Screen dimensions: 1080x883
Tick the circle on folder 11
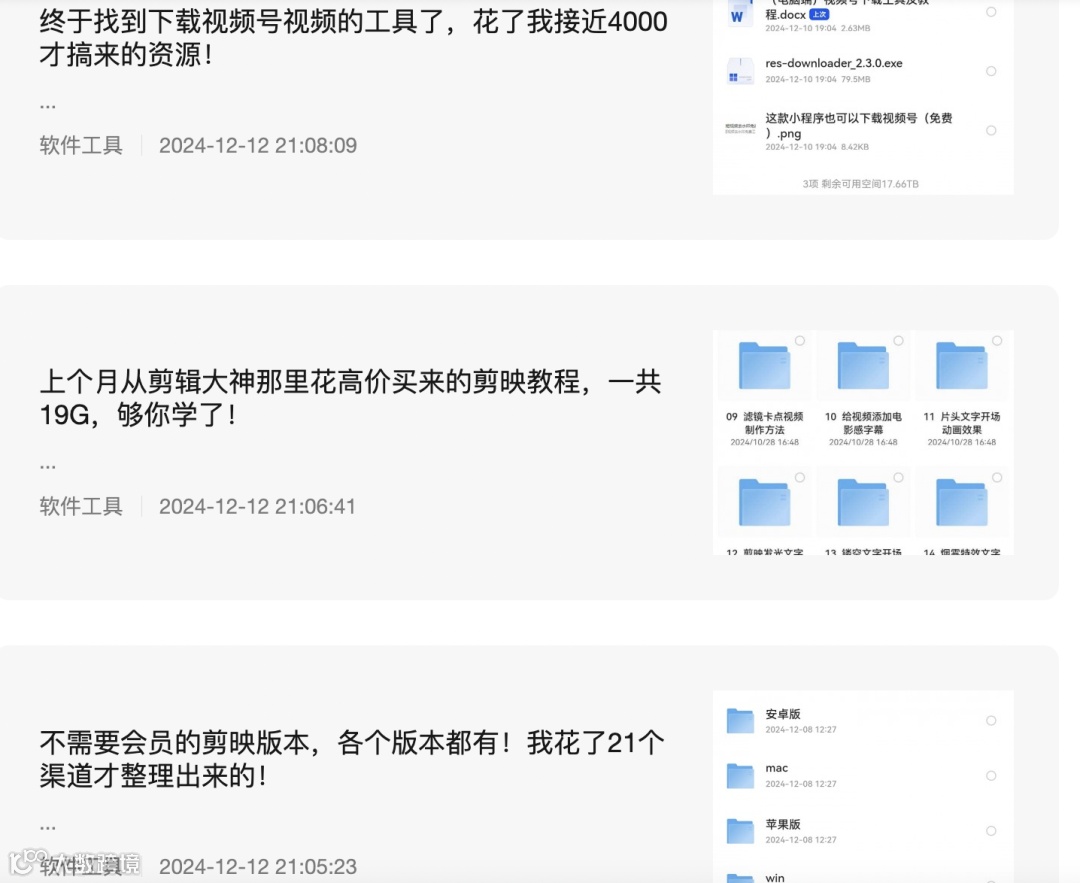tap(997, 340)
